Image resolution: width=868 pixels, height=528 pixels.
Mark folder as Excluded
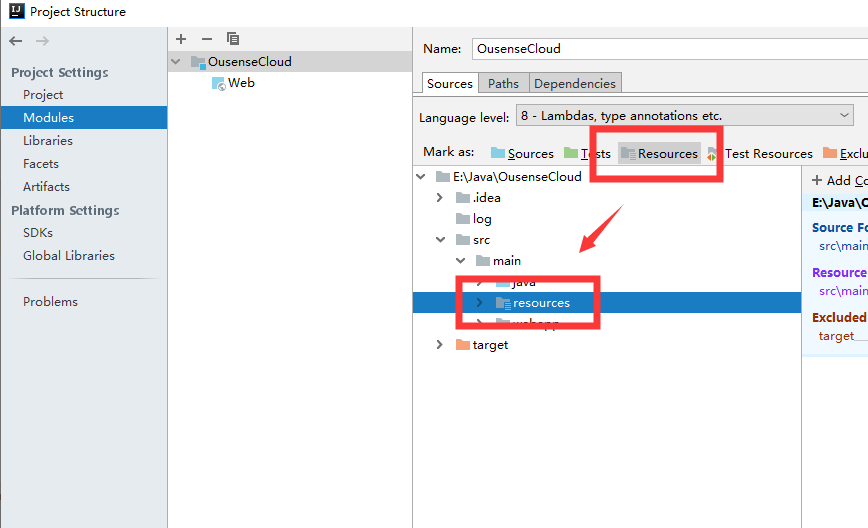pyautogui.click(x=845, y=153)
